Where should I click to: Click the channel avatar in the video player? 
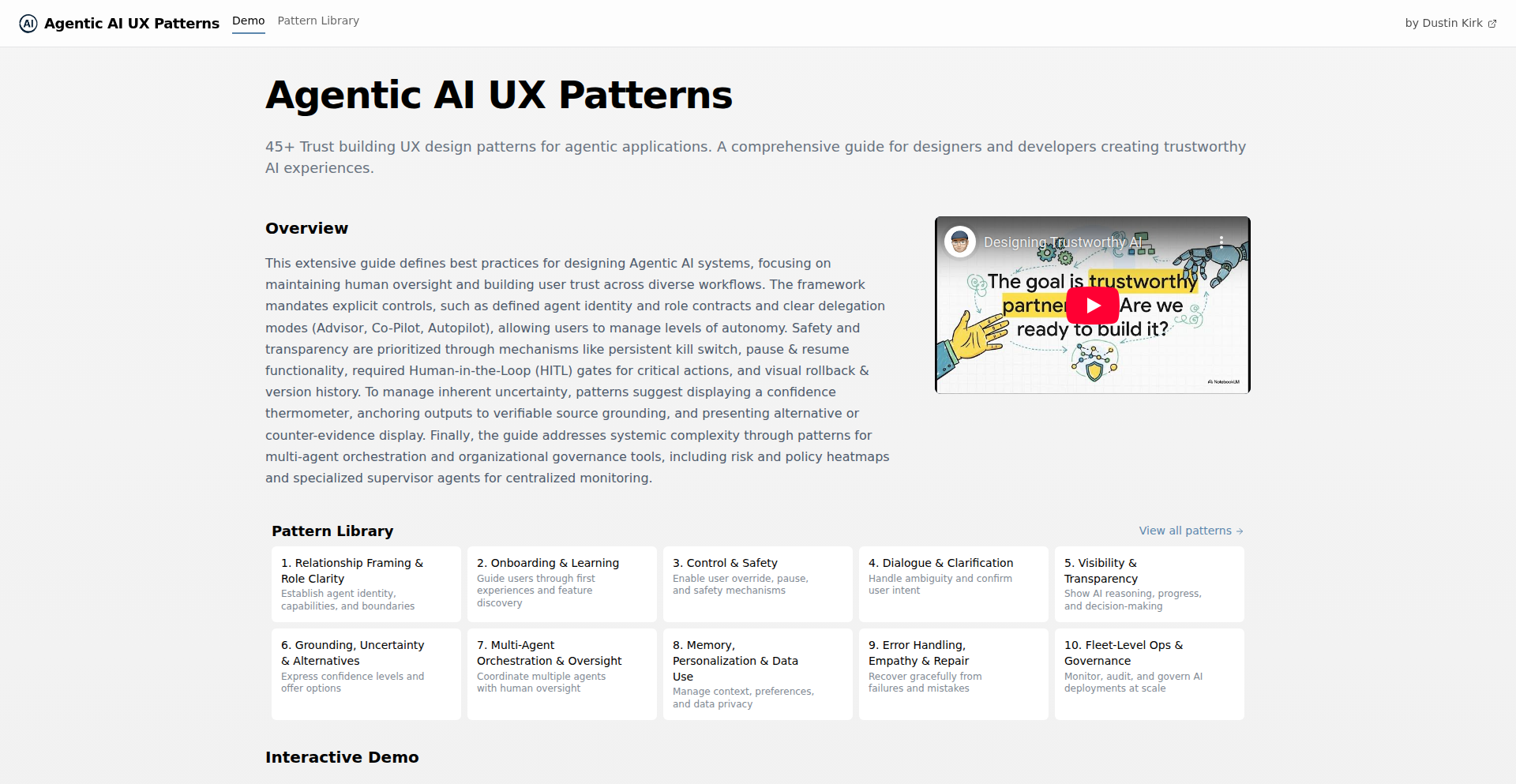959,242
